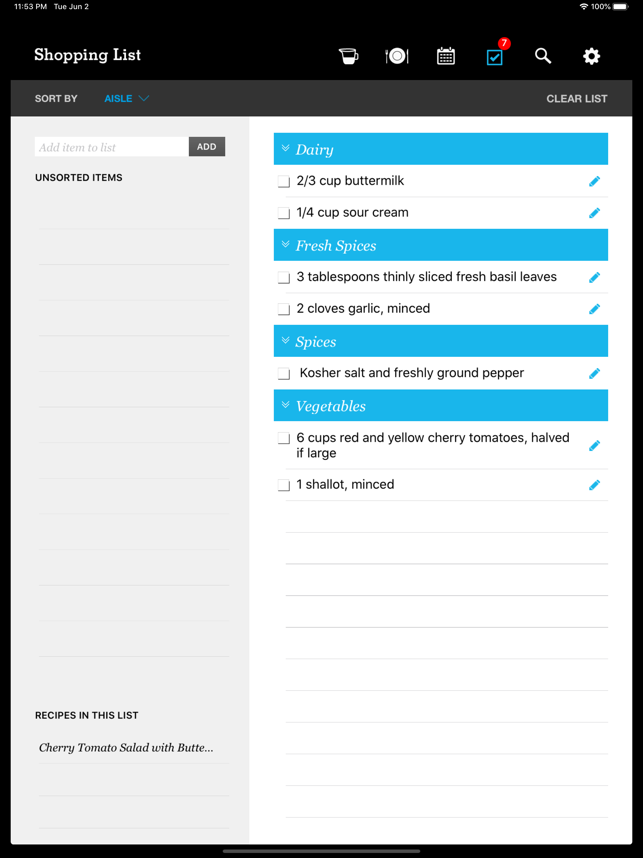643x858 pixels.
Task: Check off 6 cups cherry tomatoes
Action: (x=283, y=438)
